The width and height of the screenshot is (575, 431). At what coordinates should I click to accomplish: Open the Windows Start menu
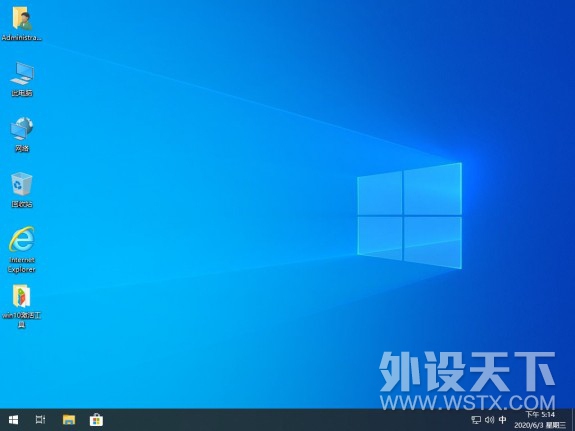pos(14,420)
